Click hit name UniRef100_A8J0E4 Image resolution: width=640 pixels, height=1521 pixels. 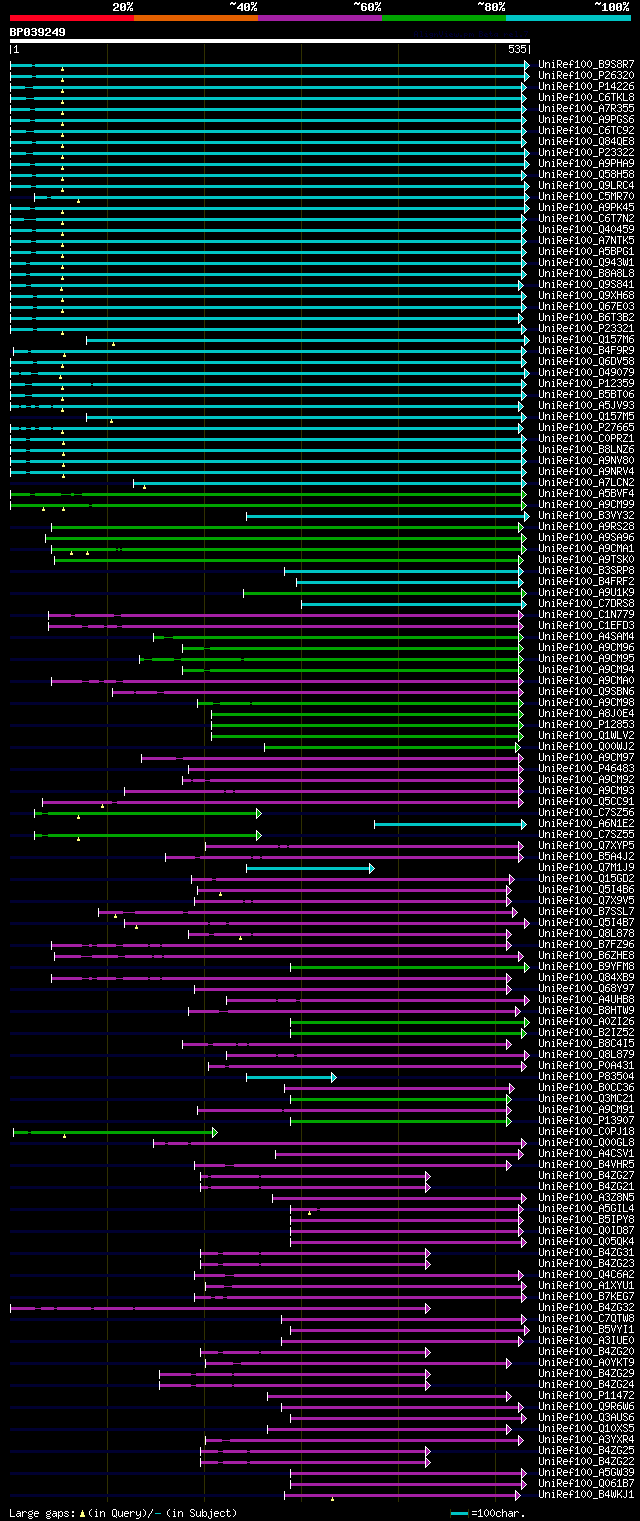click(586, 713)
